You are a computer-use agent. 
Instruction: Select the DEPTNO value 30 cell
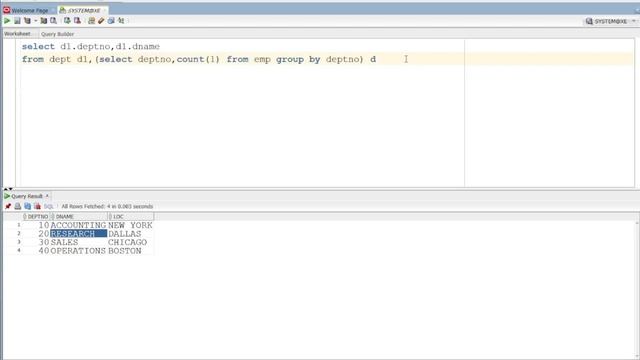click(36, 242)
